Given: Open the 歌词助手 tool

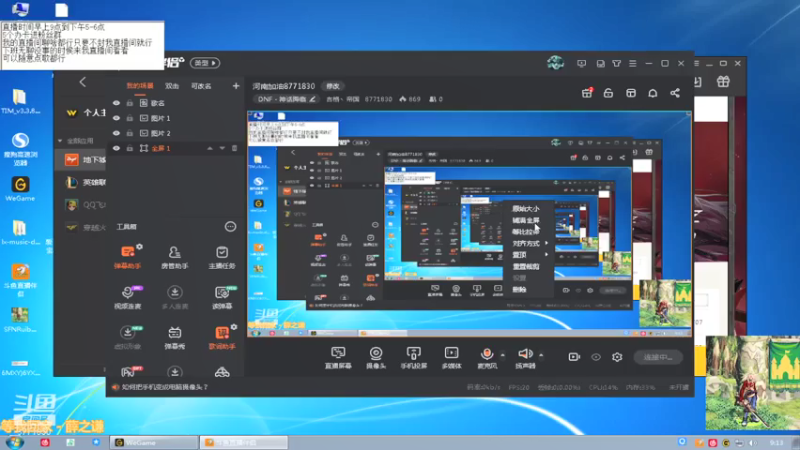Looking at the screenshot, I should [221, 337].
